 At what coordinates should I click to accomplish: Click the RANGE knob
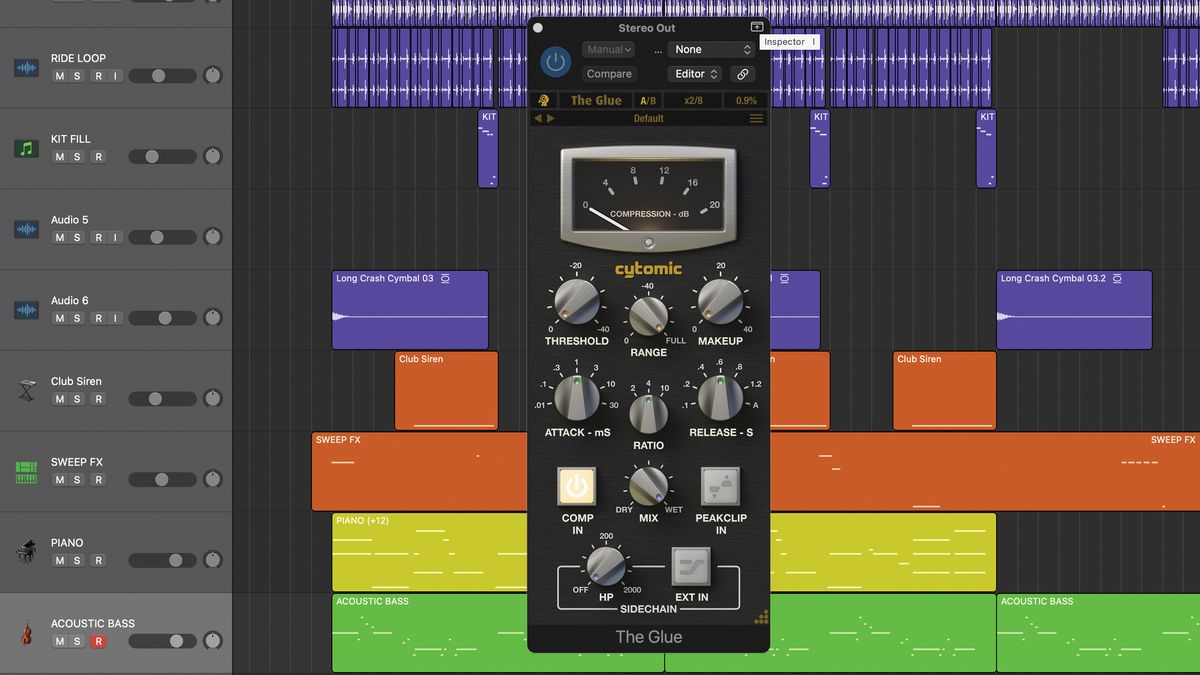click(648, 316)
